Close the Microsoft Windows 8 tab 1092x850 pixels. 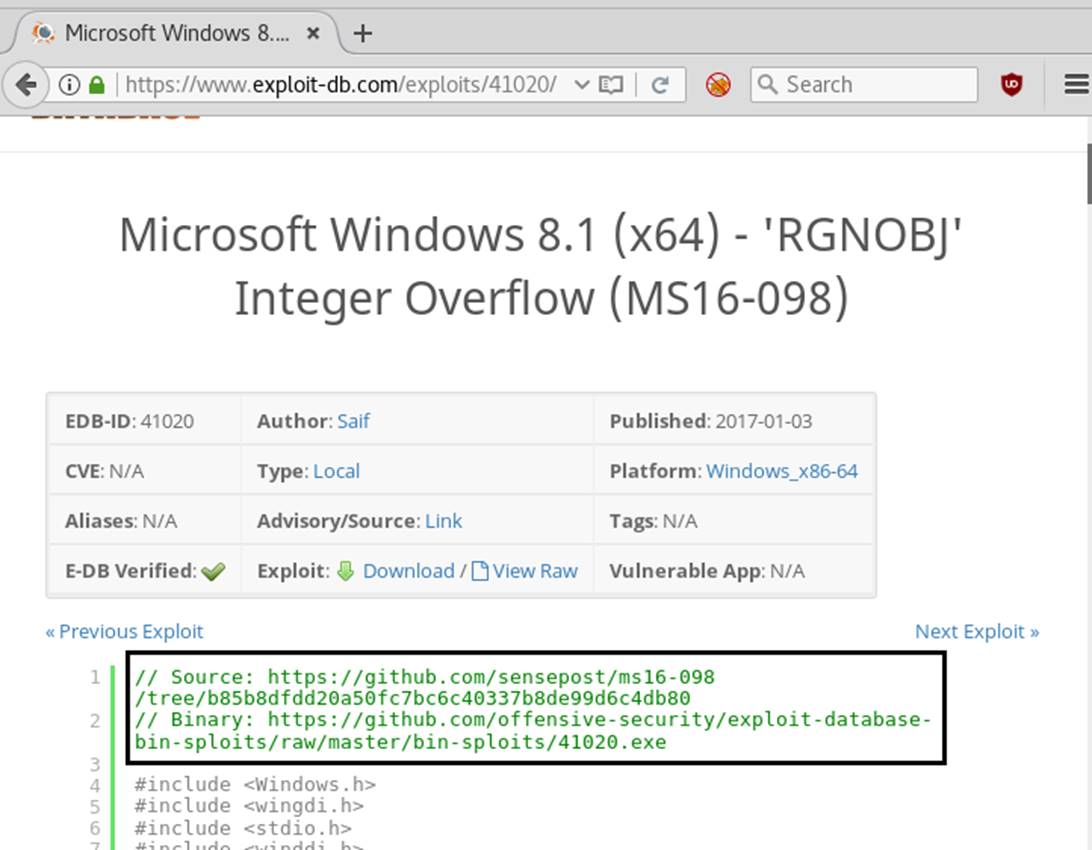point(313,33)
